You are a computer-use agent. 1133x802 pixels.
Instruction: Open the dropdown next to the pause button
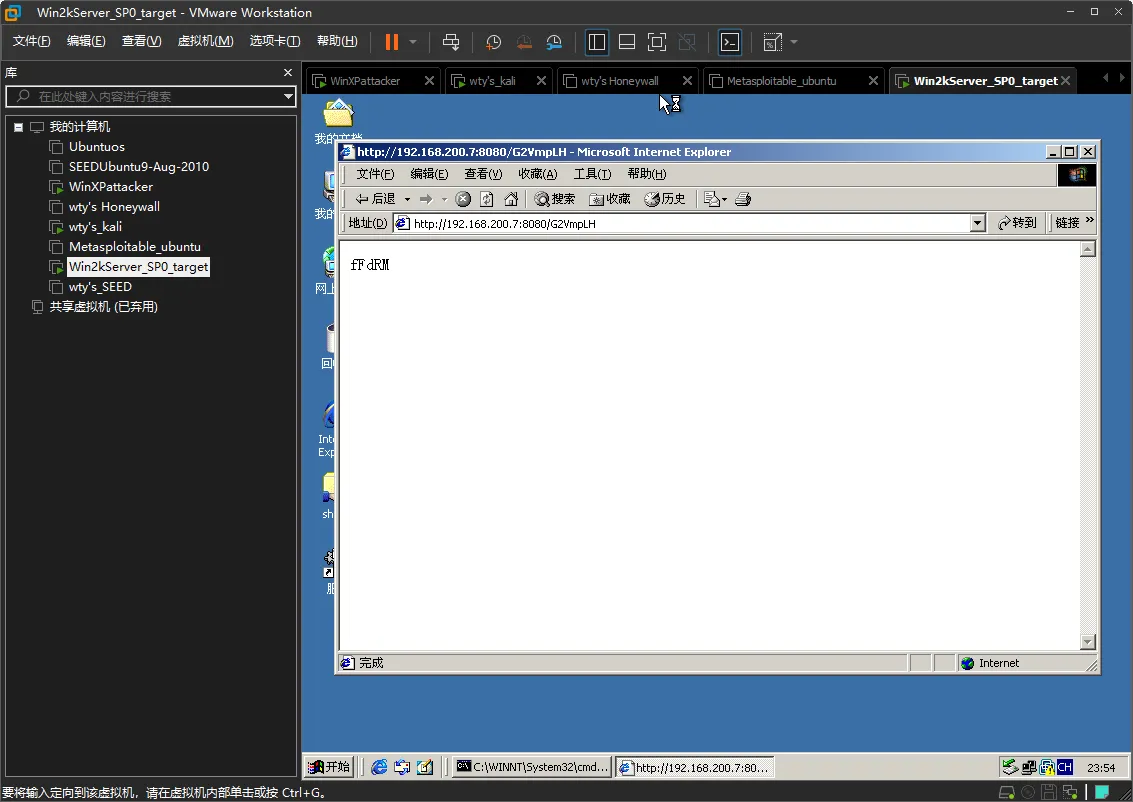[413, 42]
